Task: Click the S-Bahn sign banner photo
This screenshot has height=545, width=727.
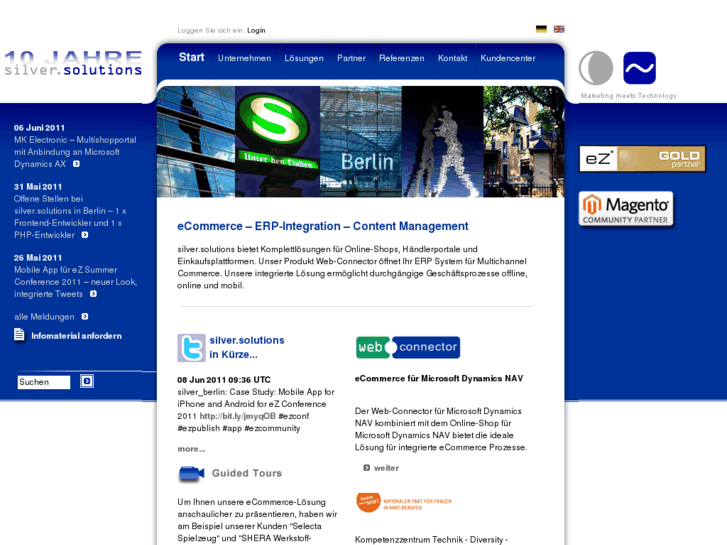Action: tap(278, 141)
